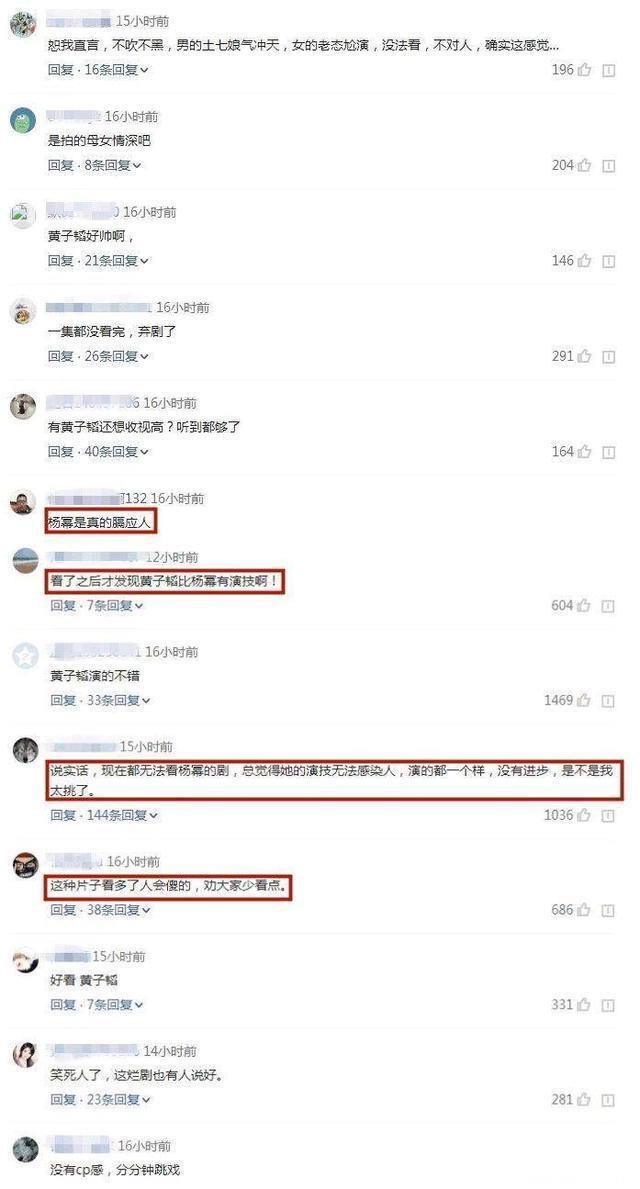This screenshot has height=1189, width=640.
Task: Click report icon beside 686 likes
Action: coord(608,910)
